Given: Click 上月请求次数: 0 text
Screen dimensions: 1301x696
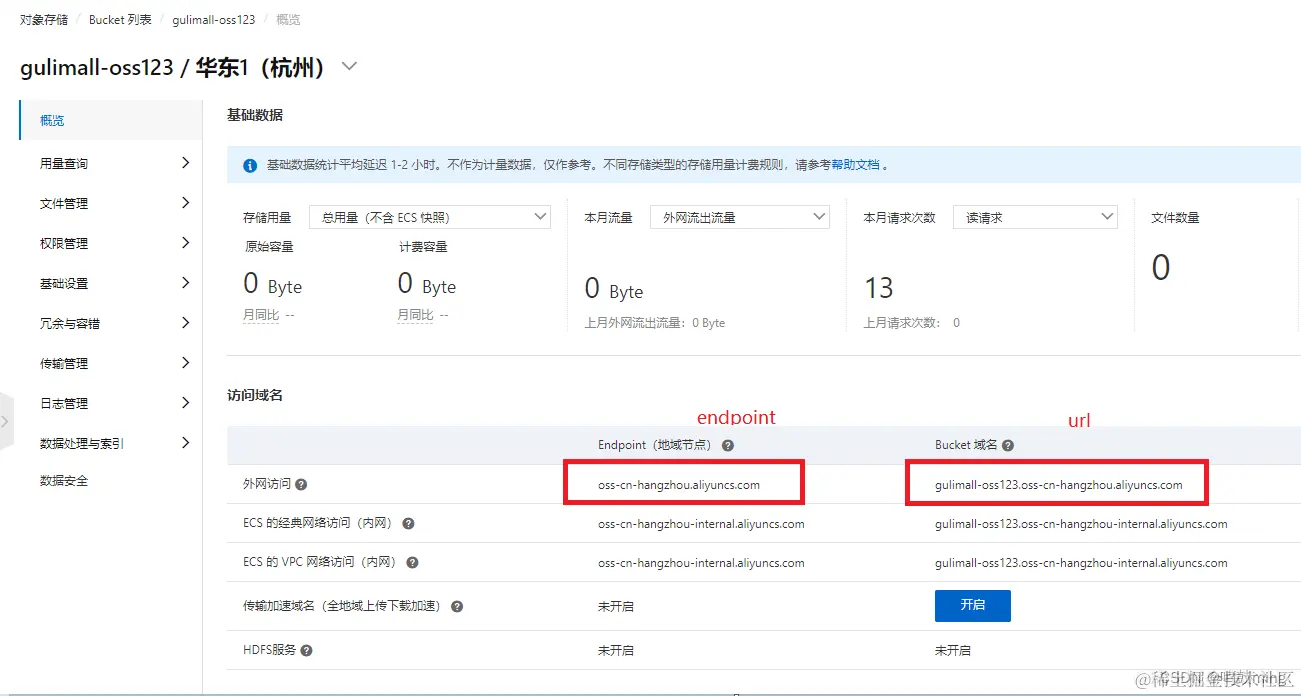Looking at the screenshot, I should tap(912, 323).
